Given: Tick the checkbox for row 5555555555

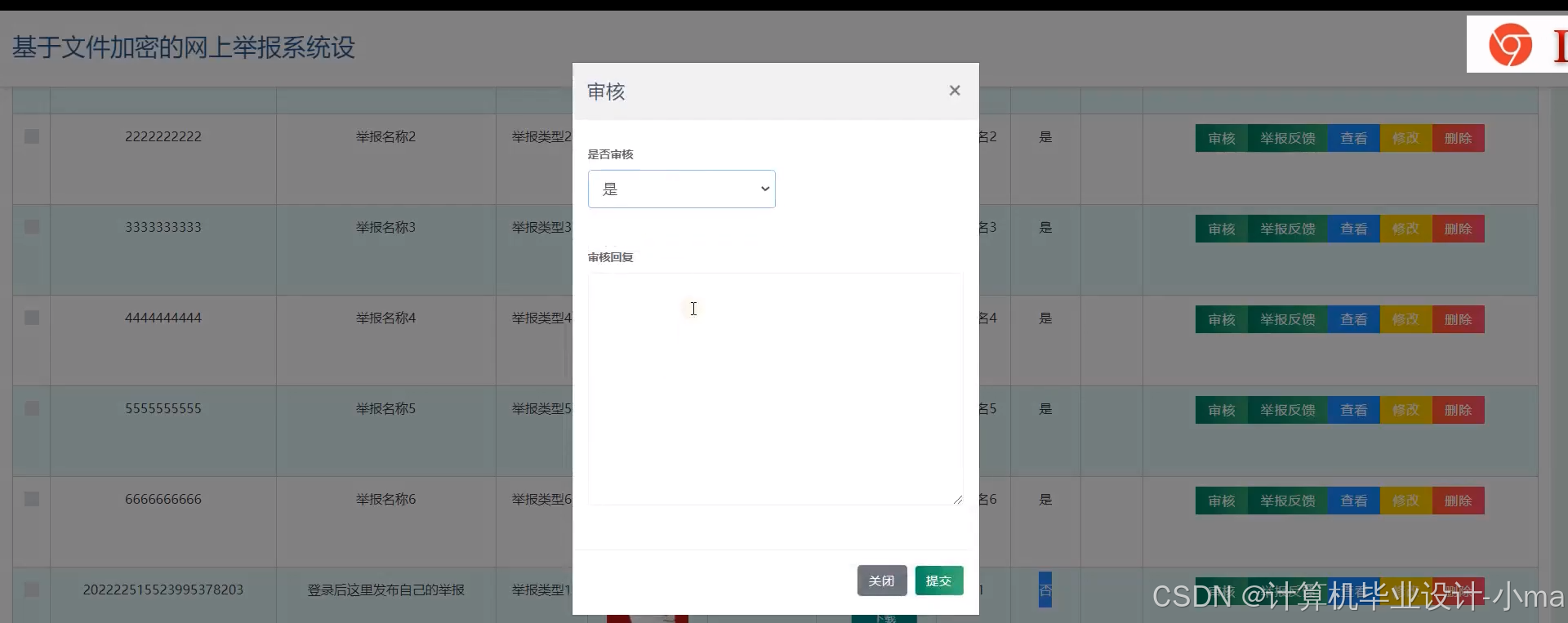Looking at the screenshot, I should pyautogui.click(x=32, y=408).
